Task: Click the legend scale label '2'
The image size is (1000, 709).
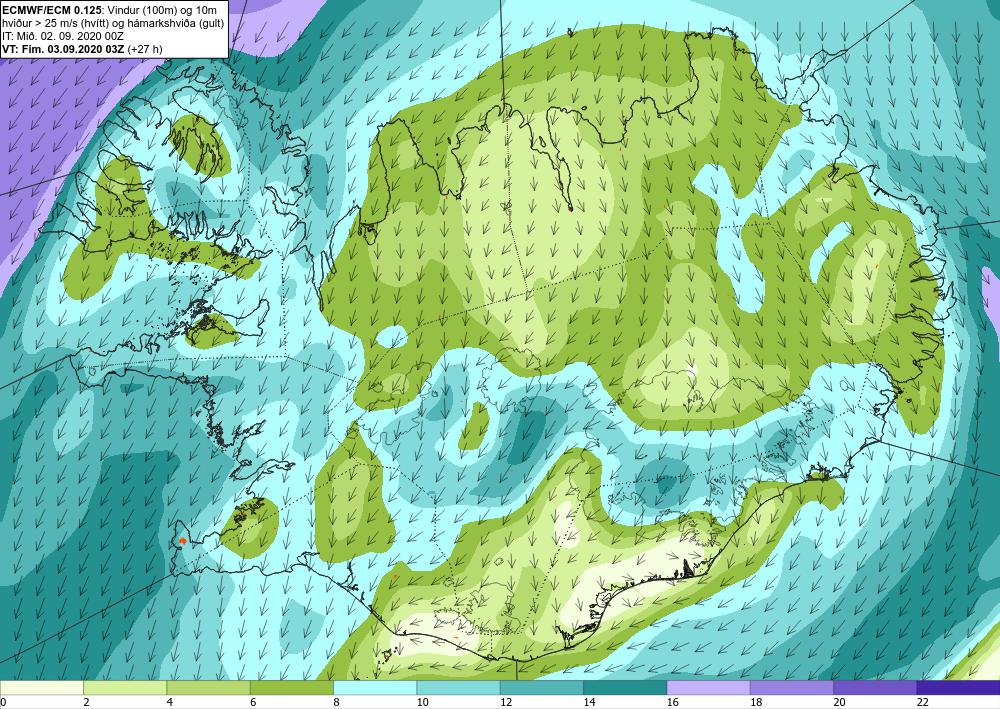Action: click(x=86, y=703)
